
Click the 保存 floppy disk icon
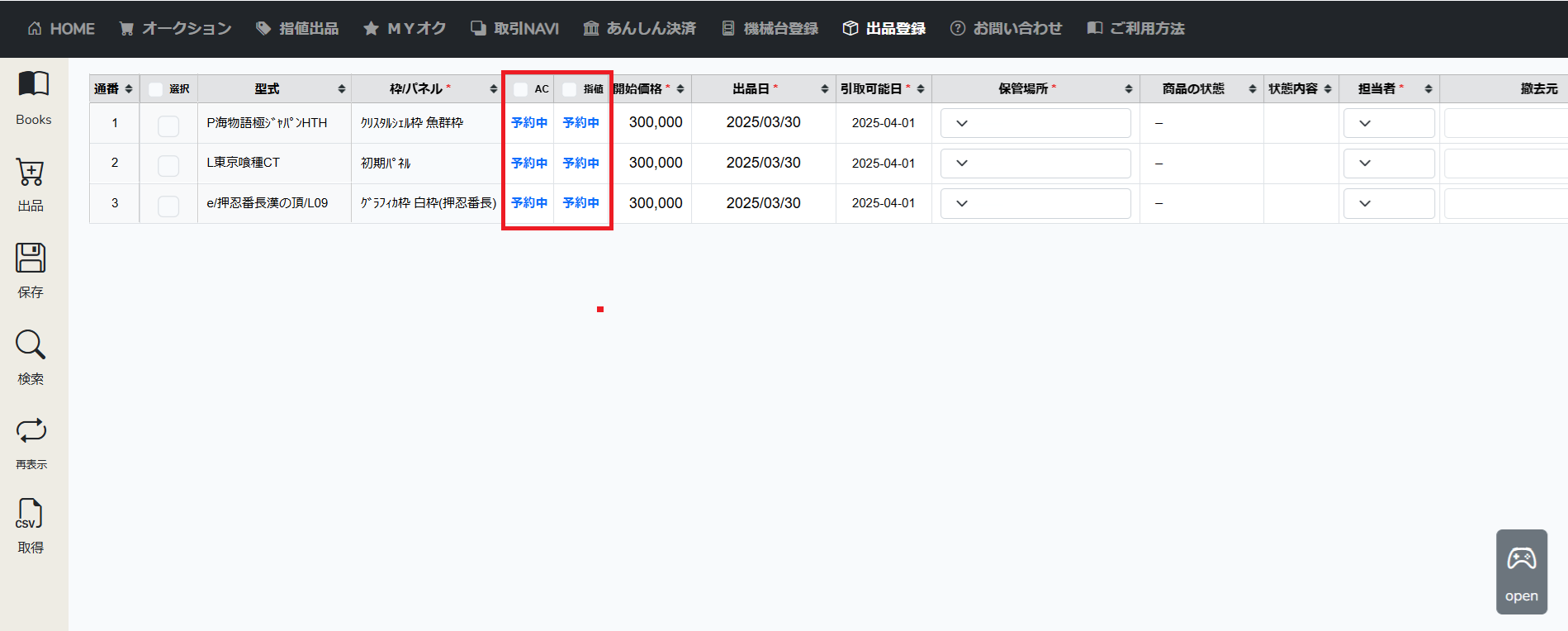[31, 258]
